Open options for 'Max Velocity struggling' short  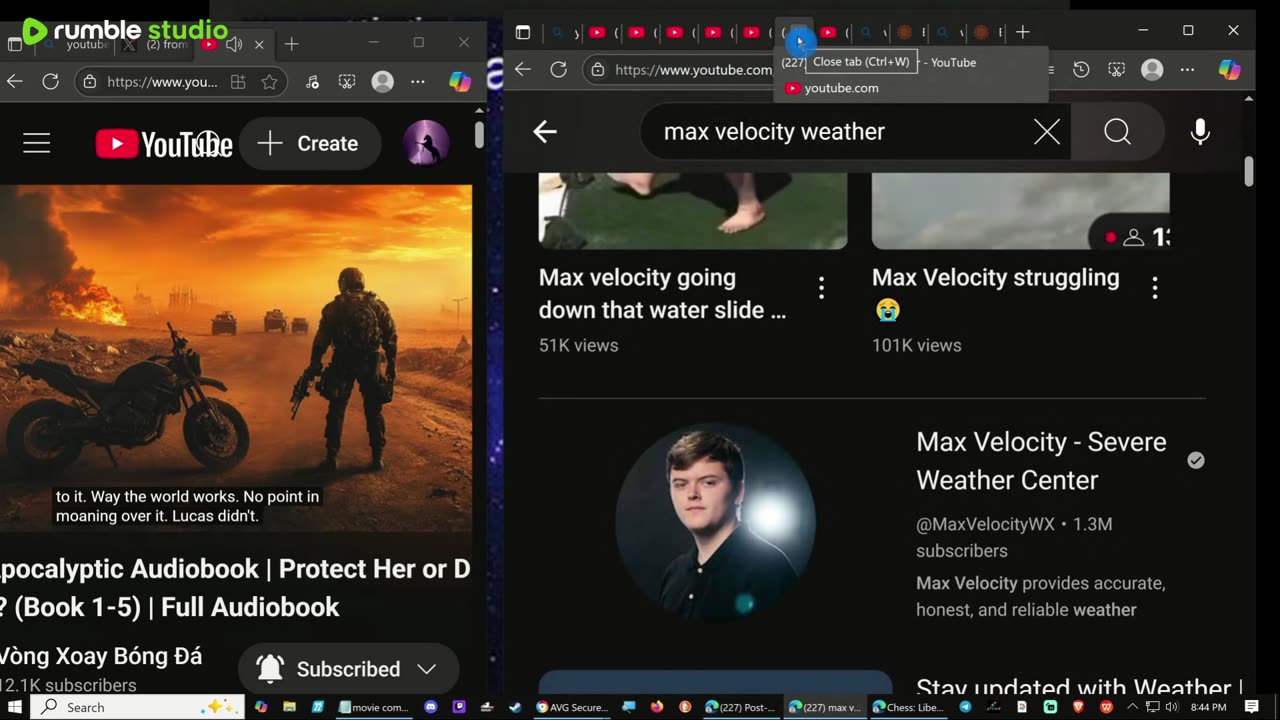pyautogui.click(x=1155, y=289)
